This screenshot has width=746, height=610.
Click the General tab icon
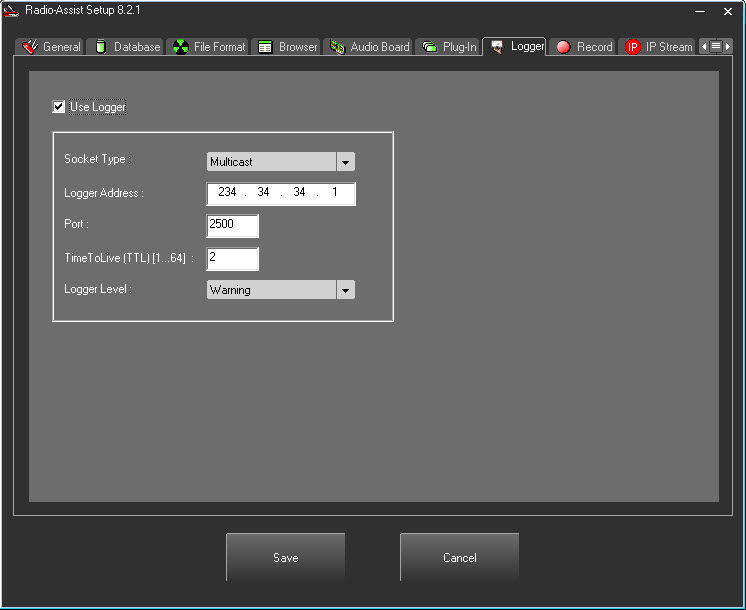click(30, 47)
